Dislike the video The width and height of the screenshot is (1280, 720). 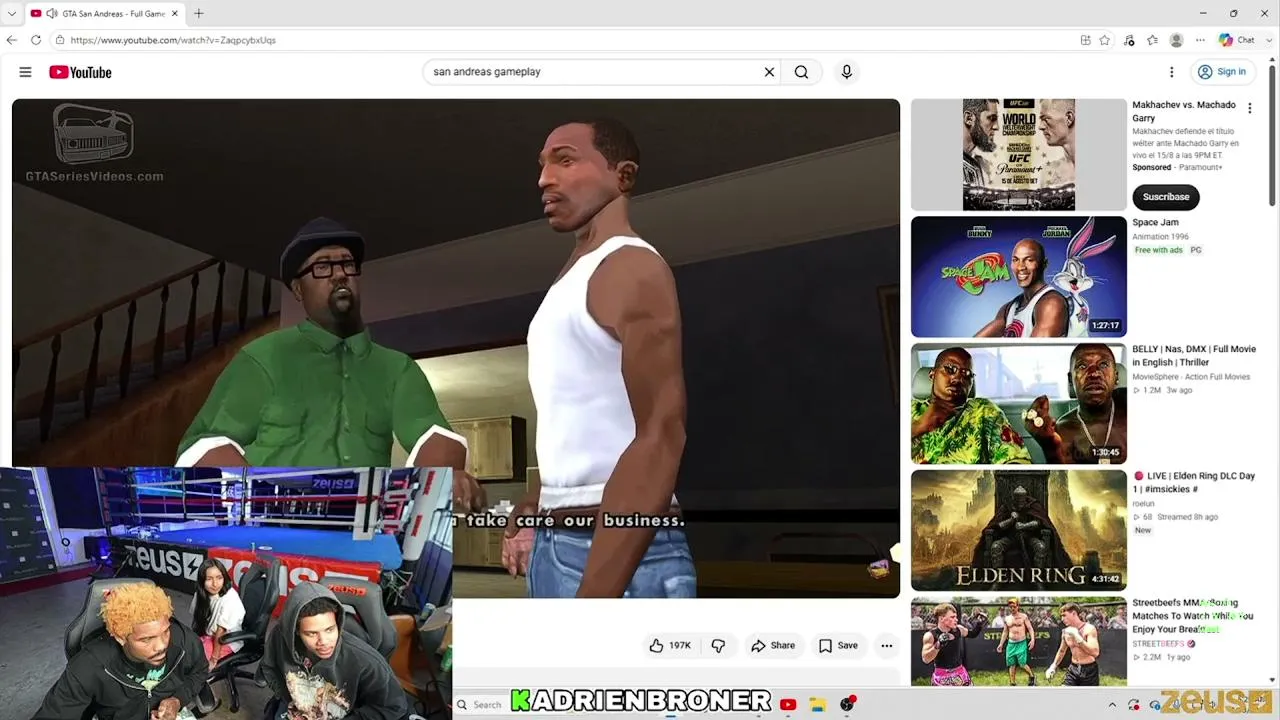pyautogui.click(x=718, y=646)
